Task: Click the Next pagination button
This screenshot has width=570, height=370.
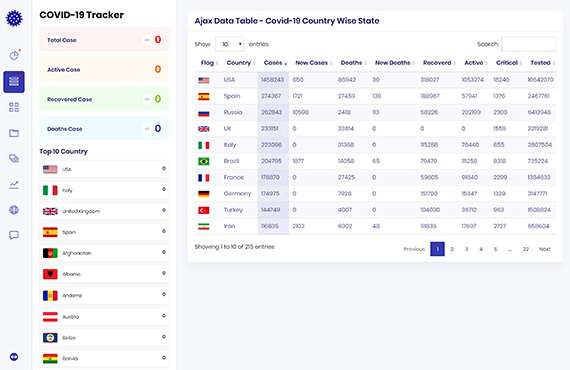Action: pos(545,249)
